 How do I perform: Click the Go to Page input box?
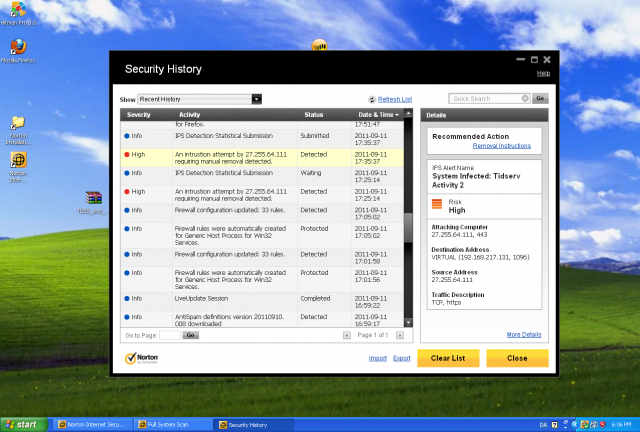pos(170,335)
